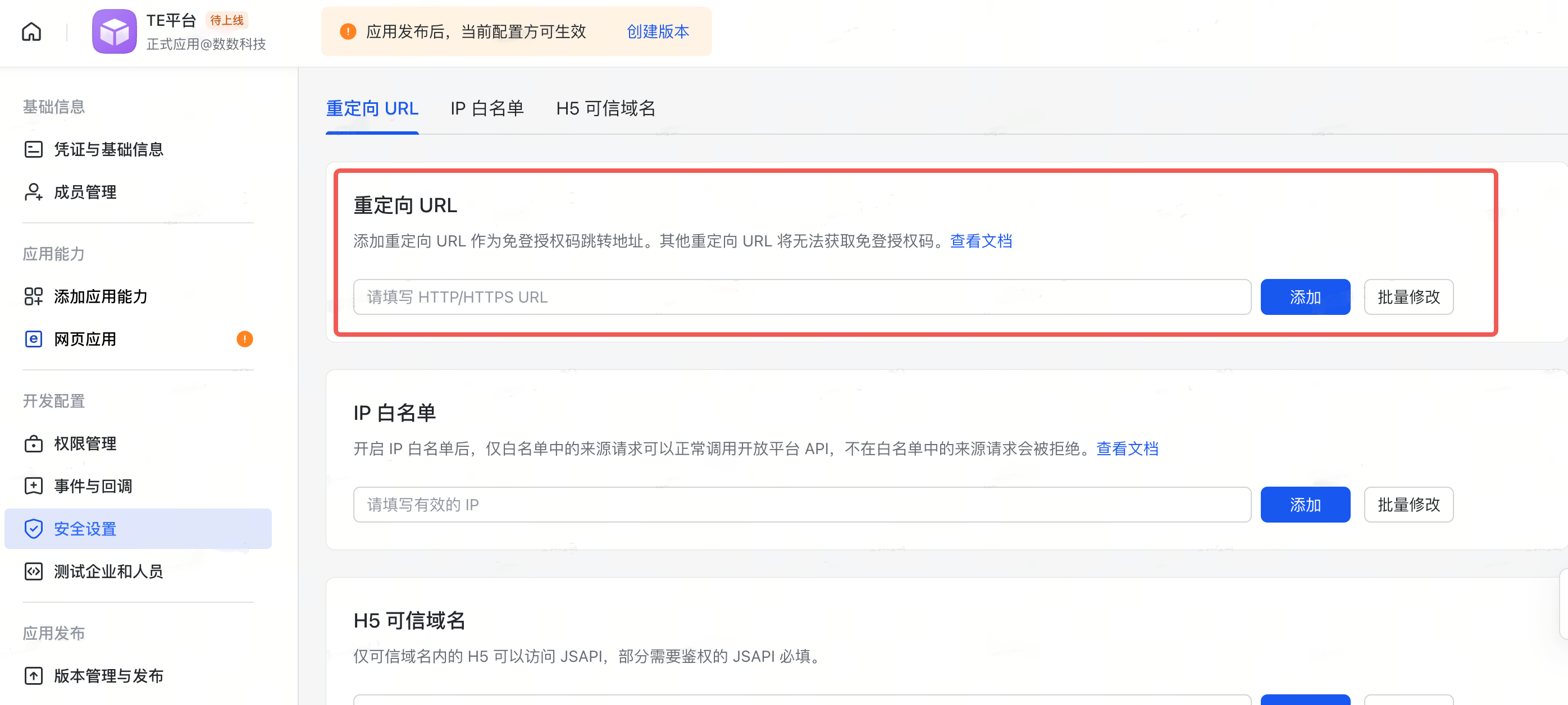Click 添加 button for 重定向 URL
The image size is (1568, 705).
point(1305,297)
